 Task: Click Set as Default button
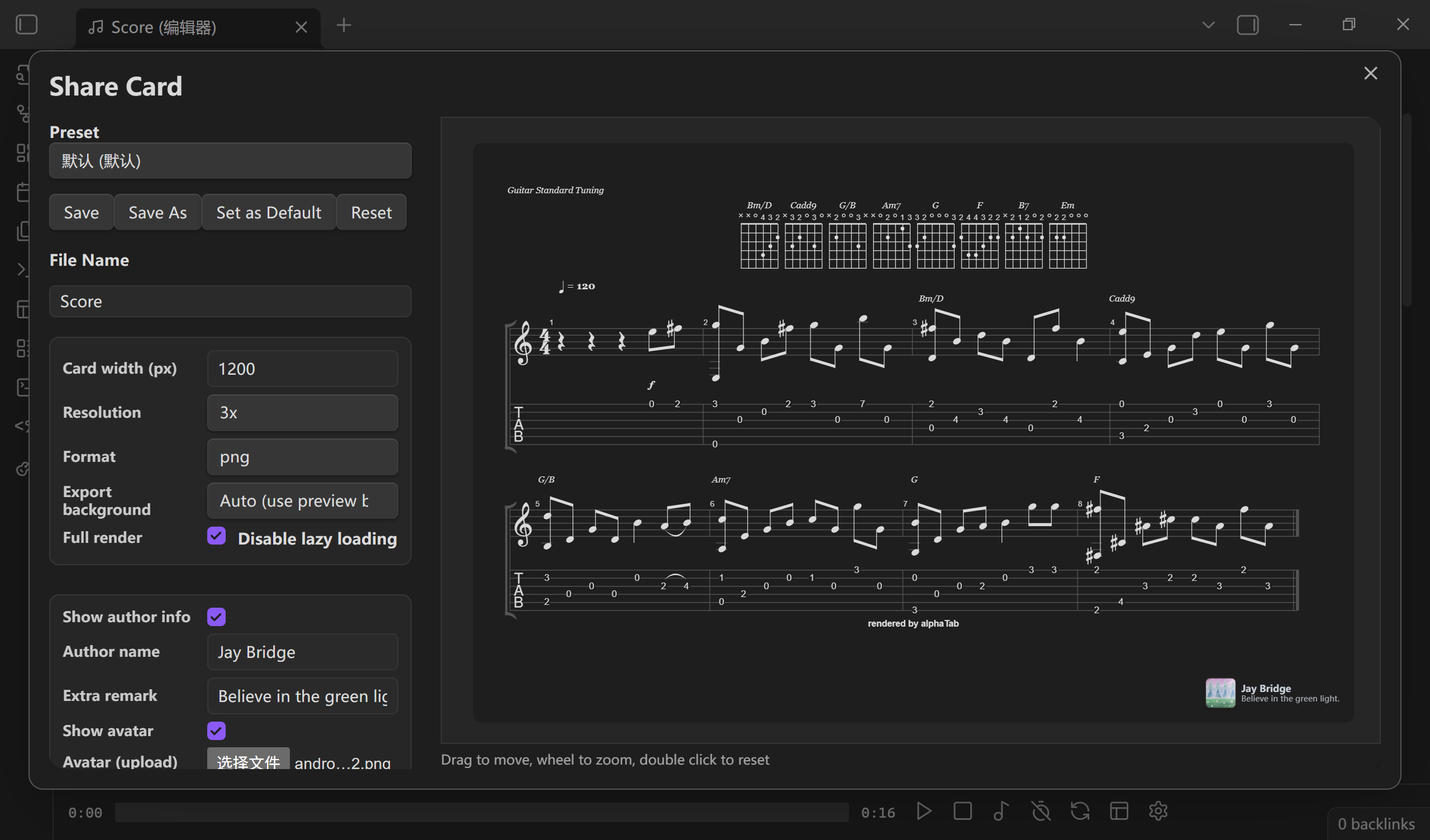pos(269,212)
